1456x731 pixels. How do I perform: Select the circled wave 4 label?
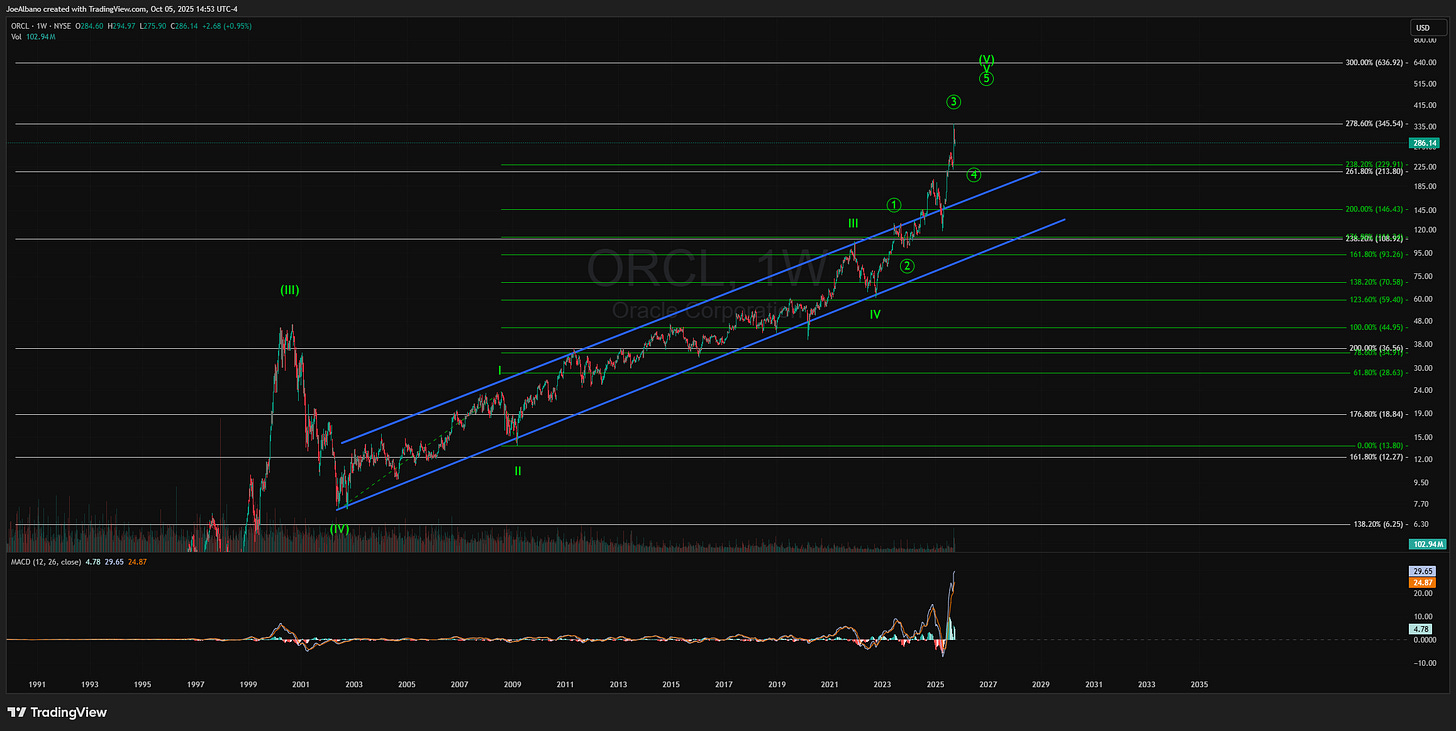coord(974,175)
